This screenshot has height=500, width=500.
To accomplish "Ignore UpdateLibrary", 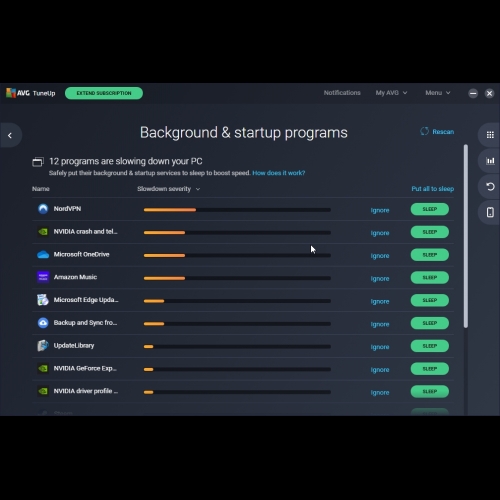I will pyautogui.click(x=380, y=347).
